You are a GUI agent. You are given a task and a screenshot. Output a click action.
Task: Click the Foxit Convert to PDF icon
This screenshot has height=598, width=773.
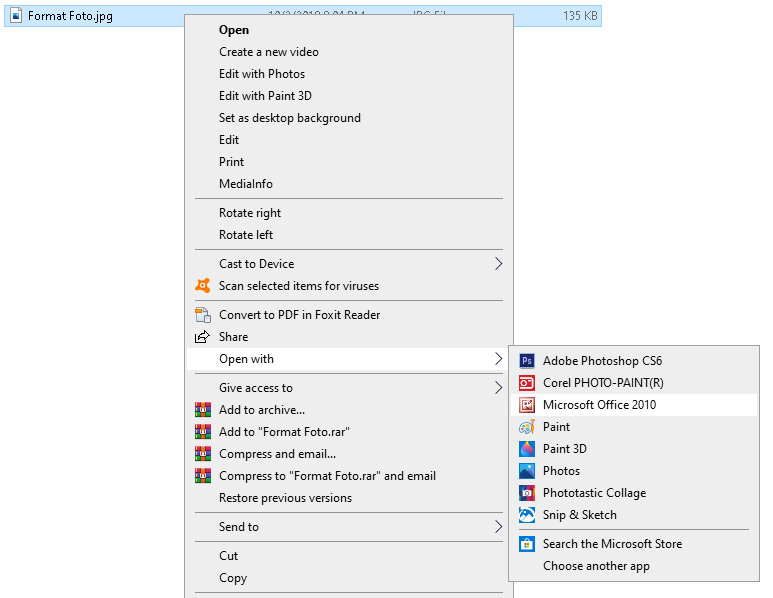(203, 315)
